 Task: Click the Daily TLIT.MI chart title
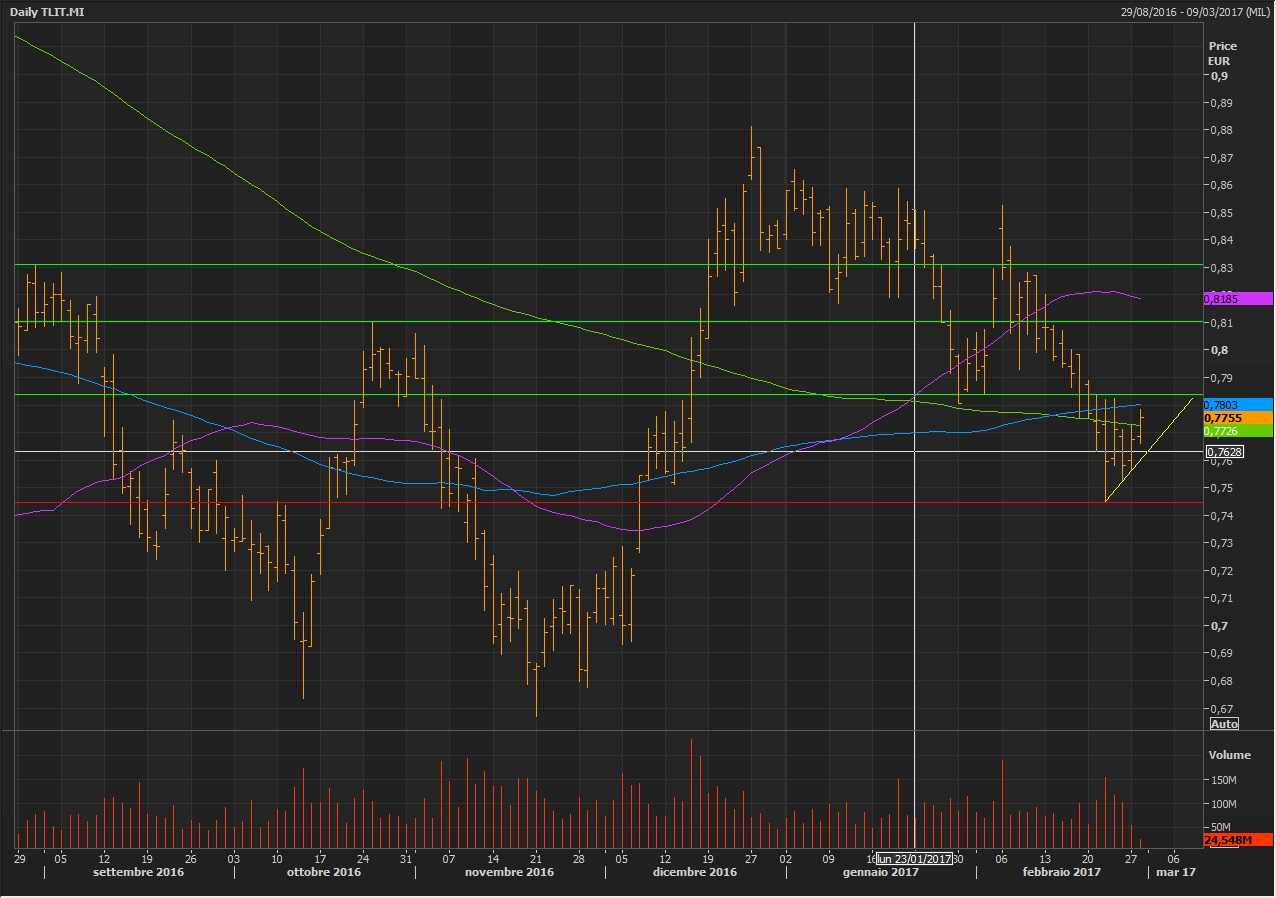[x=48, y=11]
